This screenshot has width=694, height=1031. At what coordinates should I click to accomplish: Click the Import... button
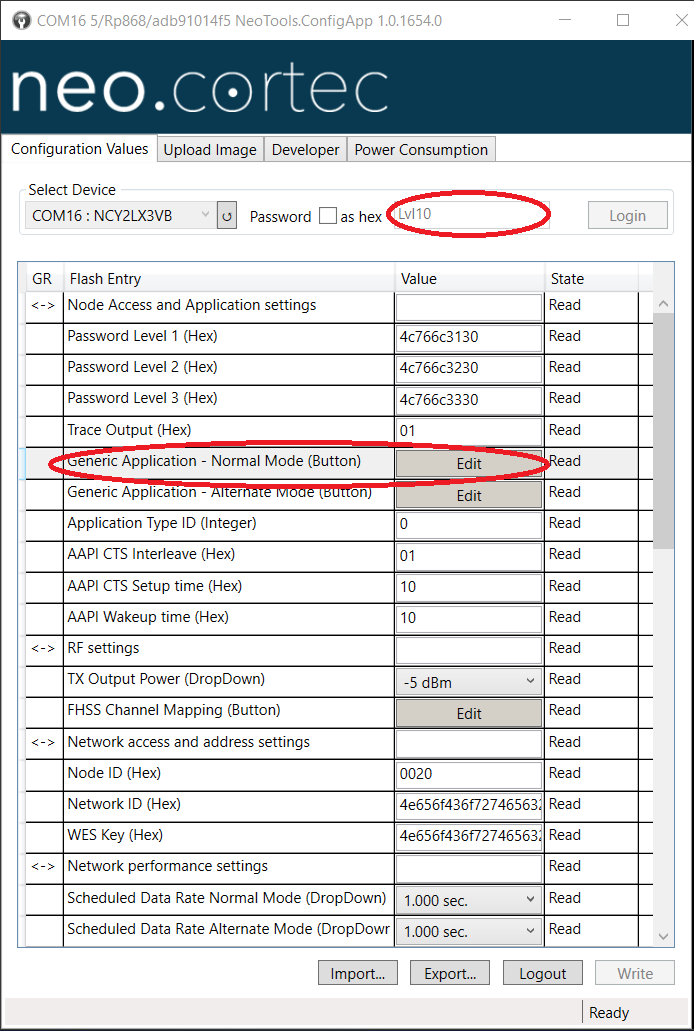(358, 973)
